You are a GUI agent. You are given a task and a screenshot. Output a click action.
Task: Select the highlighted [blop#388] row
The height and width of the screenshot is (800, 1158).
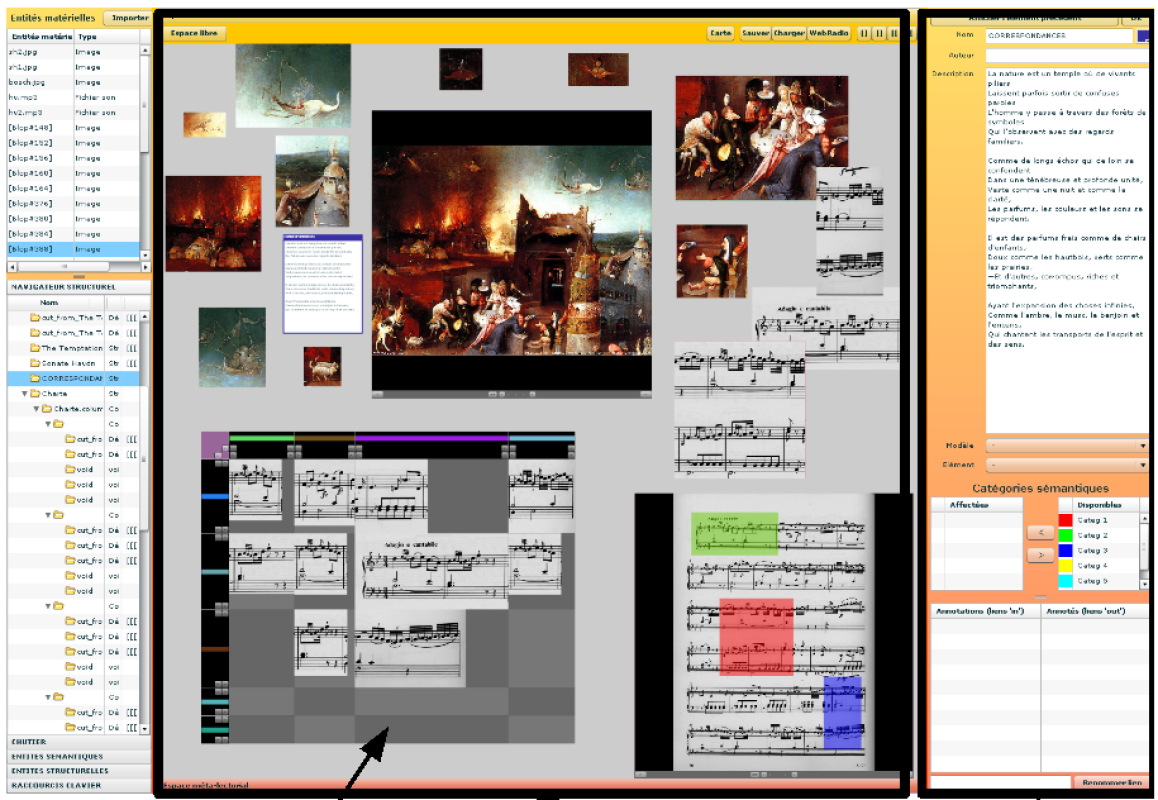tap(73, 249)
